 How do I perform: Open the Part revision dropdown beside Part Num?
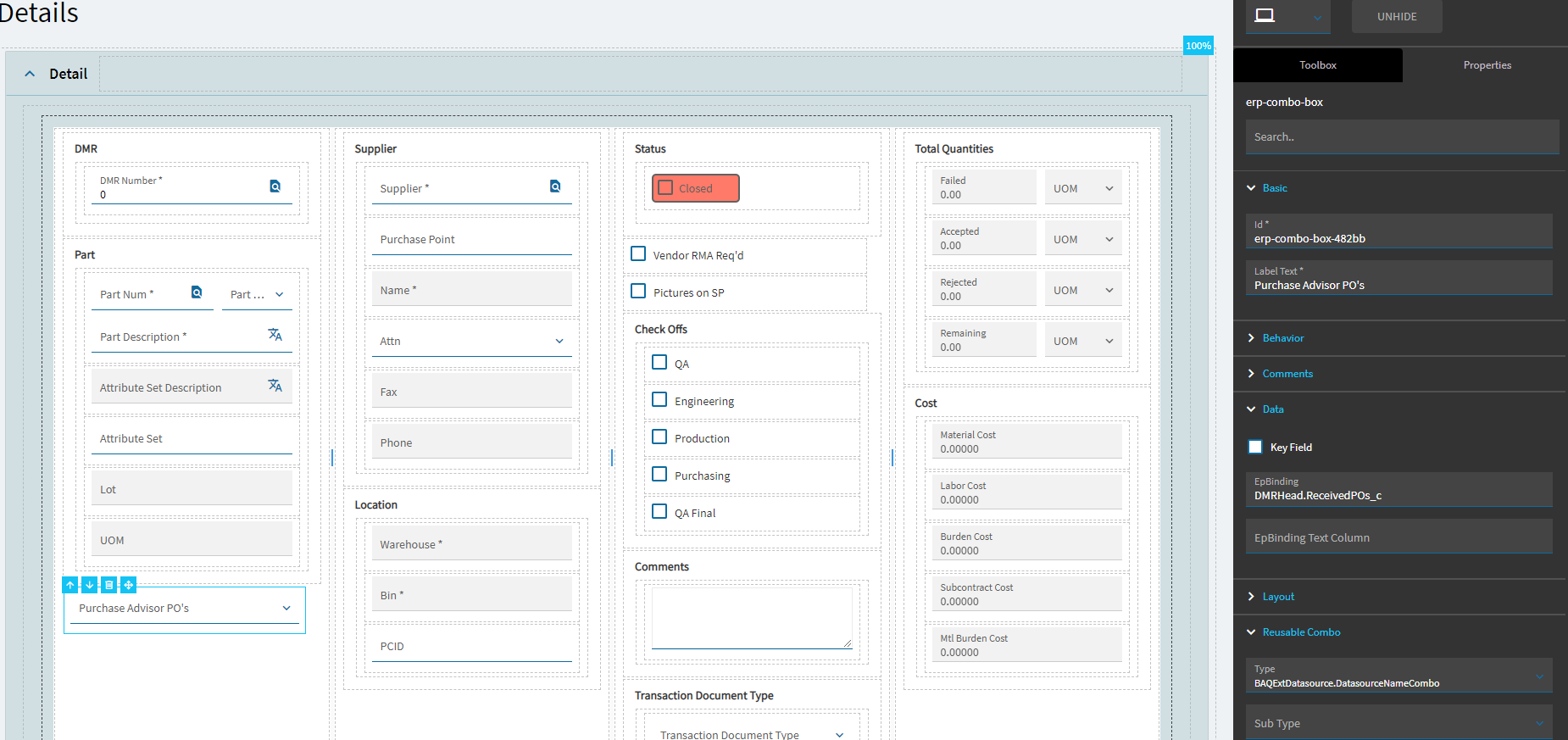[280, 294]
